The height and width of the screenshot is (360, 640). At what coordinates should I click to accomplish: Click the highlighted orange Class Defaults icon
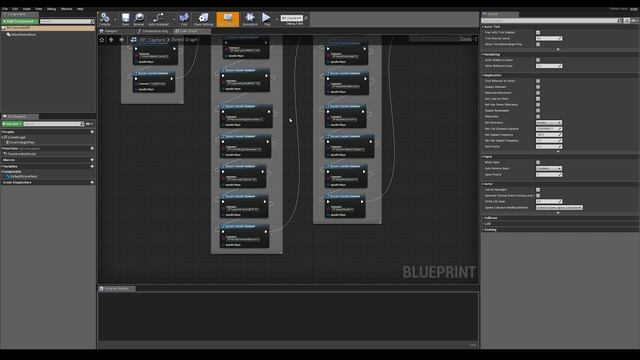228,19
